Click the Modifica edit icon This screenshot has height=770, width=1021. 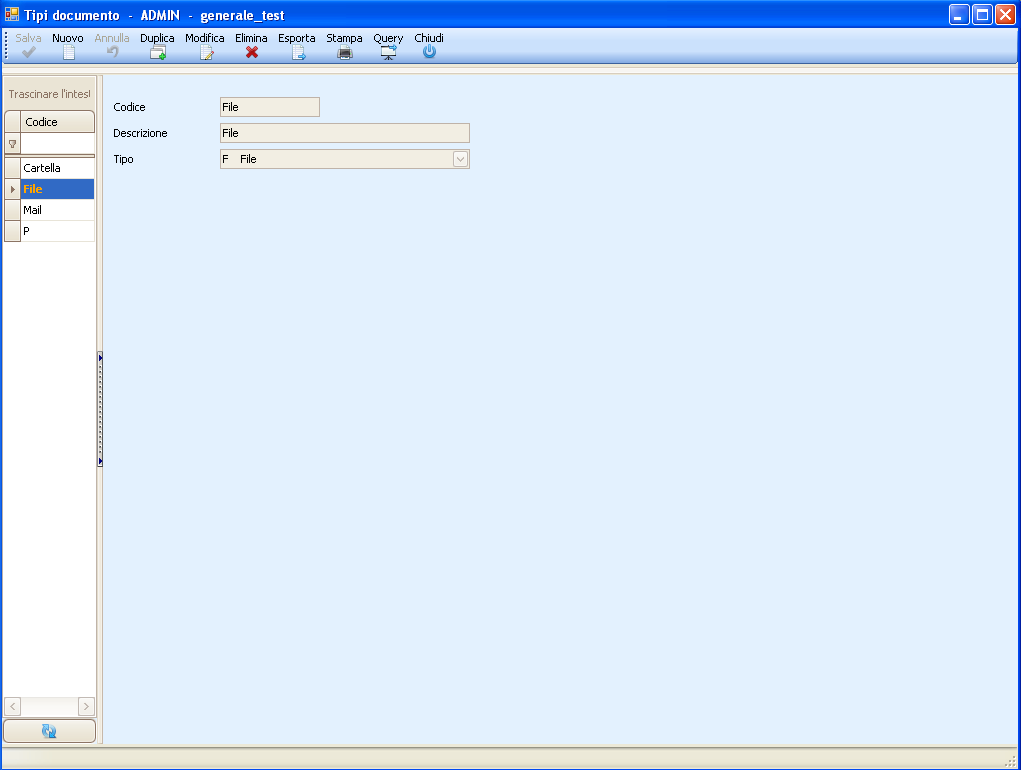(206, 53)
